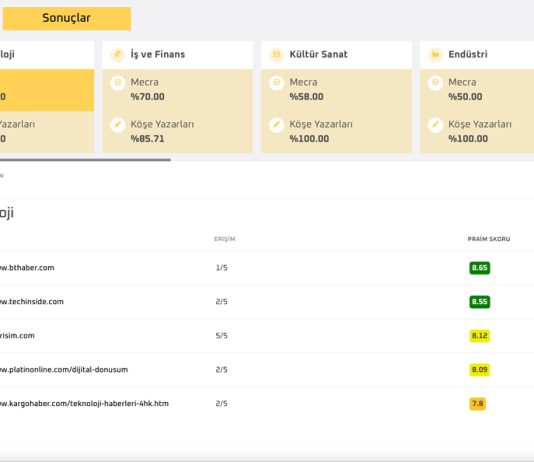The height and width of the screenshot is (462, 534).
Task: Click the 8.65 score badge
Action: [480, 268]
